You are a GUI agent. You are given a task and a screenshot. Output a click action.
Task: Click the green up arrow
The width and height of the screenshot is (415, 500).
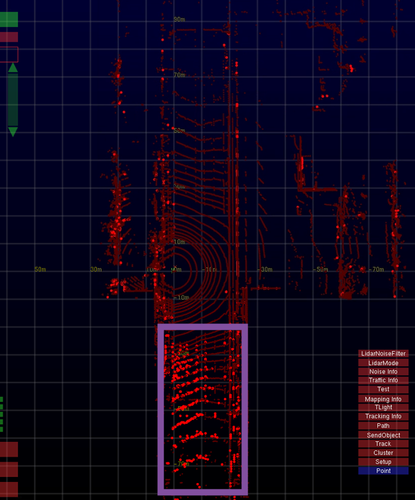pyautogui.click(x=13, y=68)
